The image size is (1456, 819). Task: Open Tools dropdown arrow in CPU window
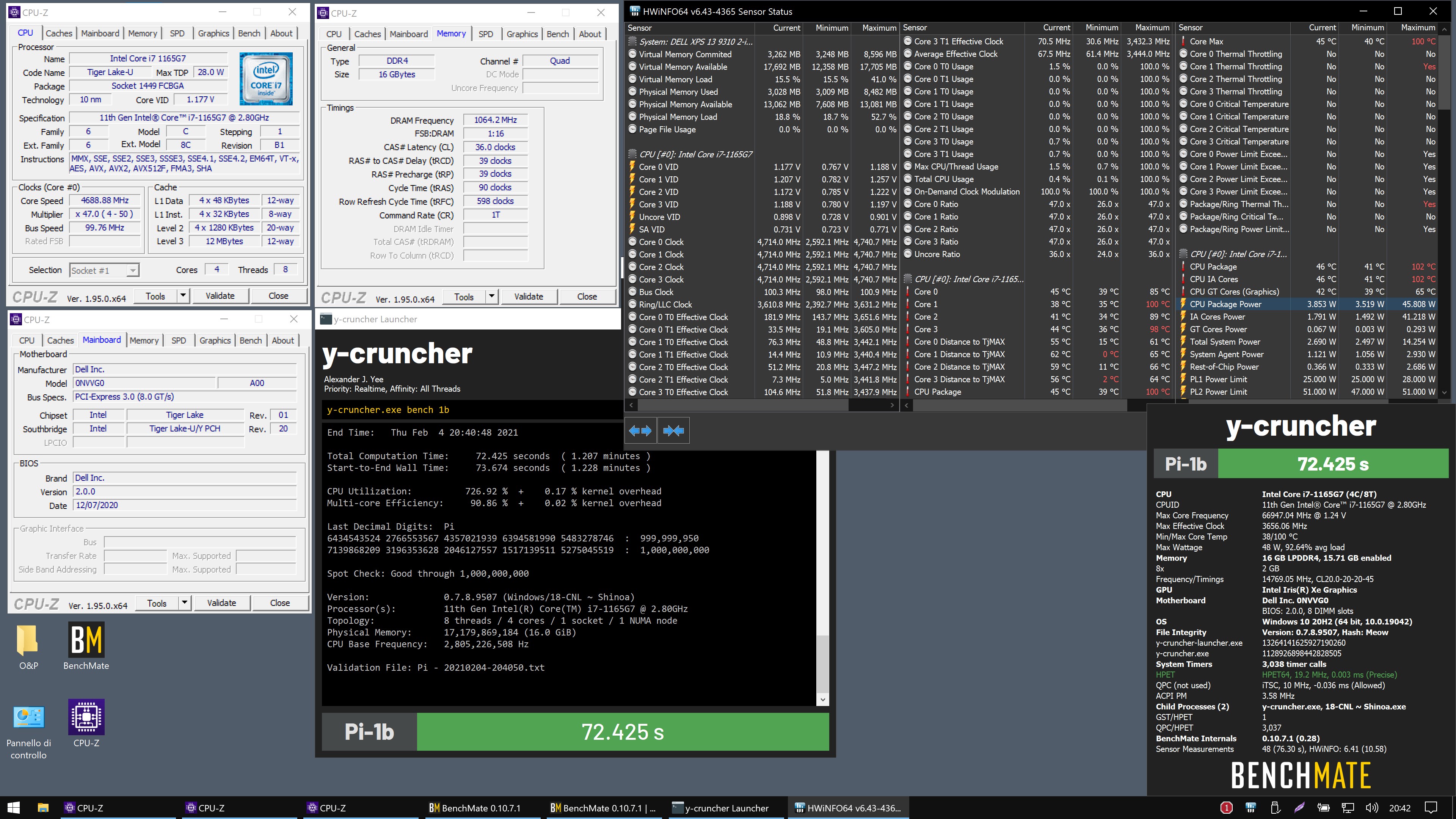coord(183,296)
